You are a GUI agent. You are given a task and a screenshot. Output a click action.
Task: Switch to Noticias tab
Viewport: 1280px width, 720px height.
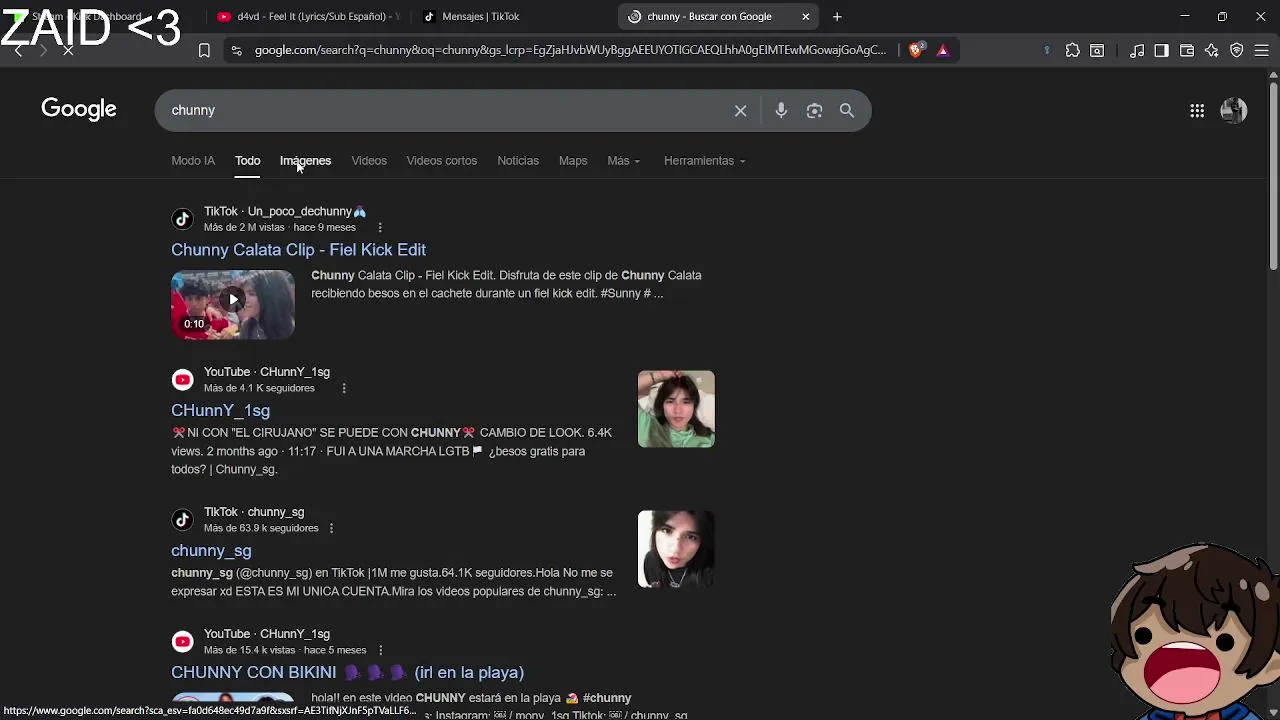[518, 161]
